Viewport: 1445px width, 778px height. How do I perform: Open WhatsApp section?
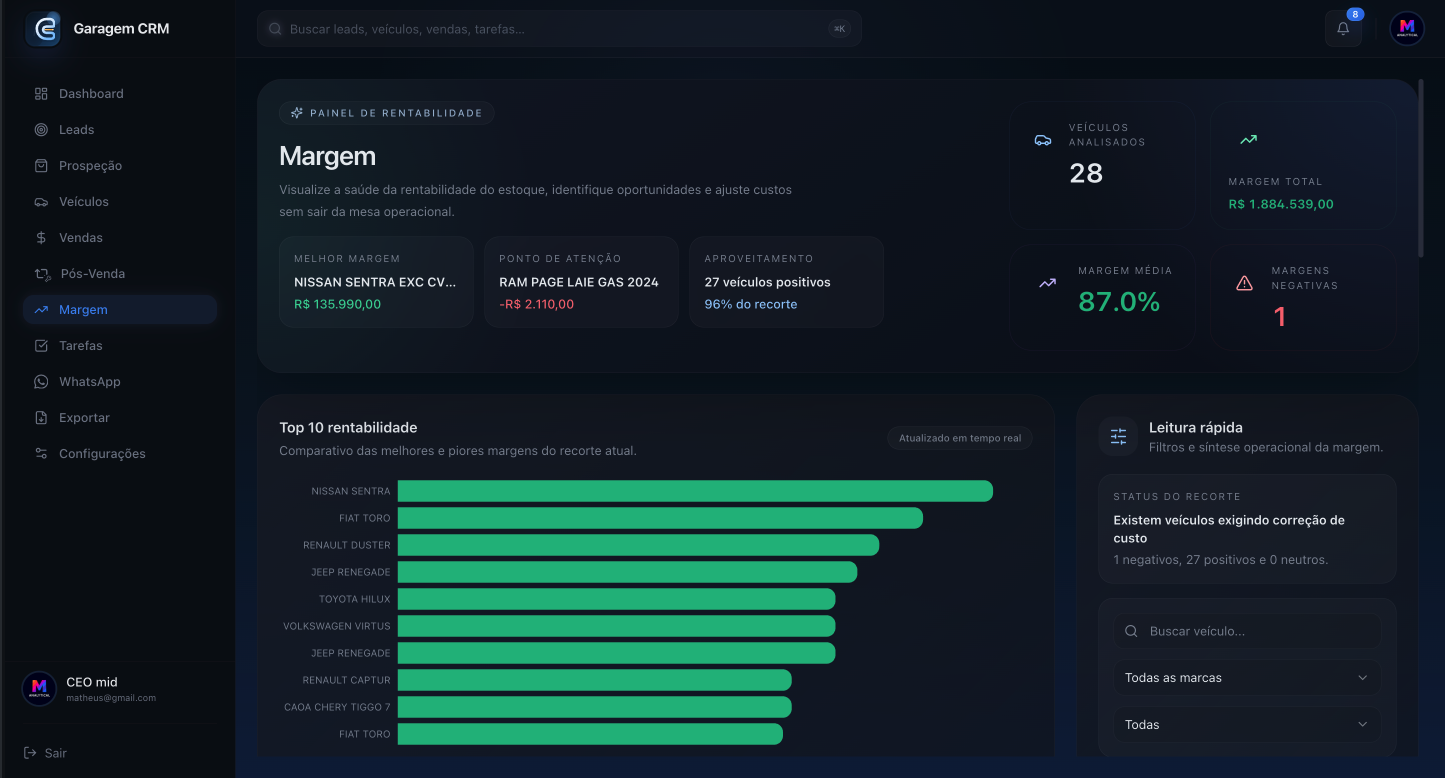point(120,382)
